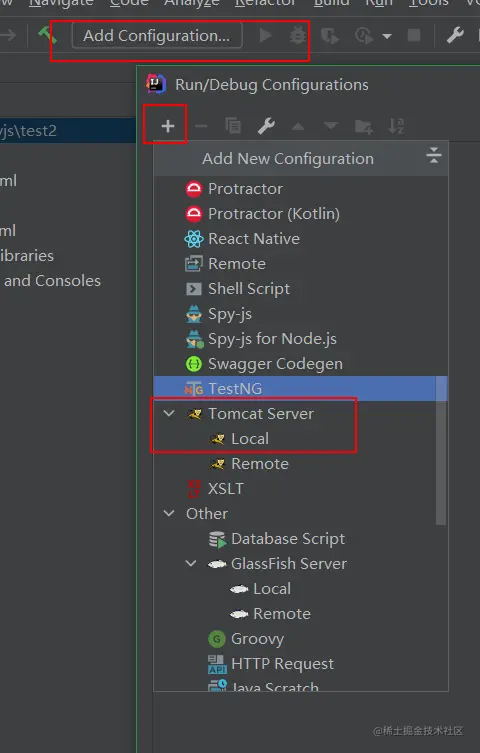Click the Move Down triangle icon

pyautogui.click(x=331, y=126)
